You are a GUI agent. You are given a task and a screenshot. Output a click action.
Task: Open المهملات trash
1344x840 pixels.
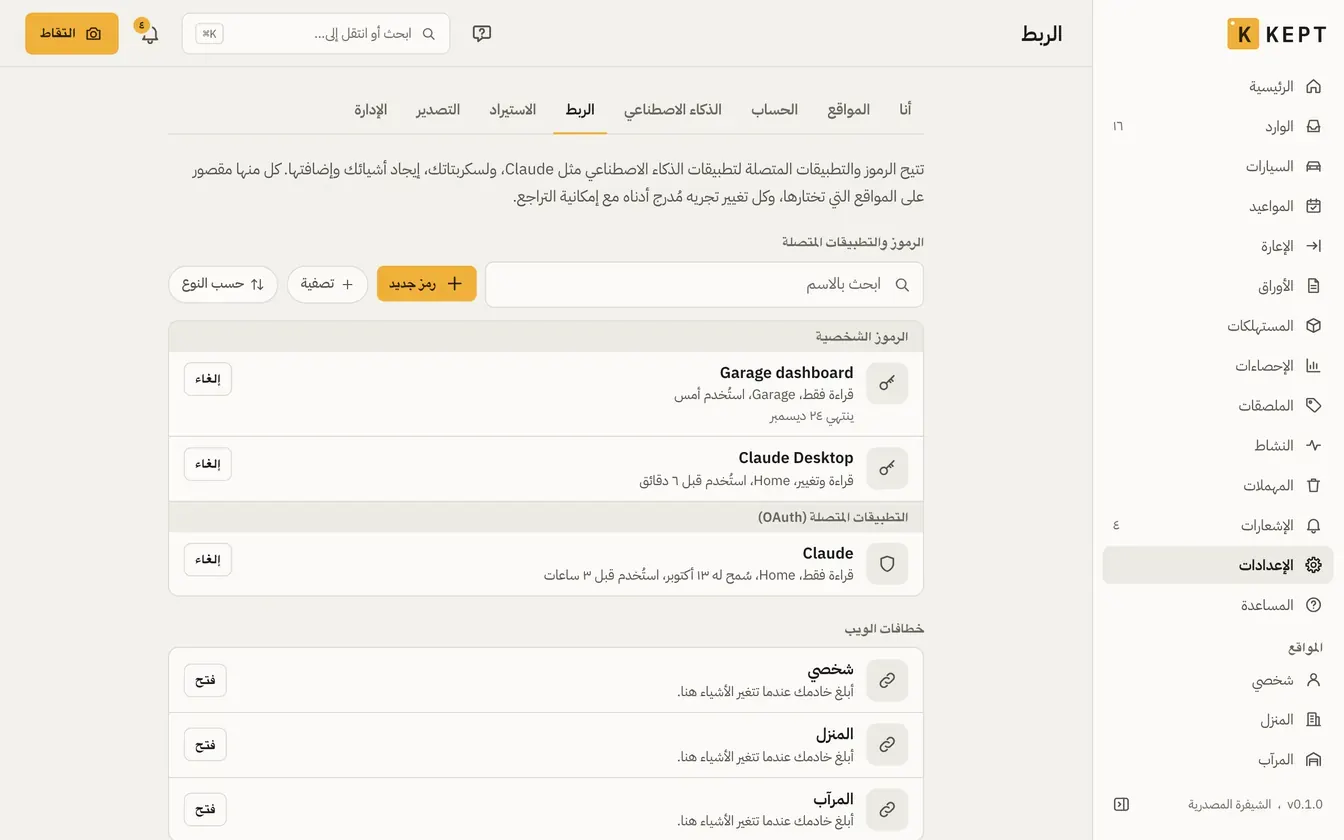click(1218, 485)
